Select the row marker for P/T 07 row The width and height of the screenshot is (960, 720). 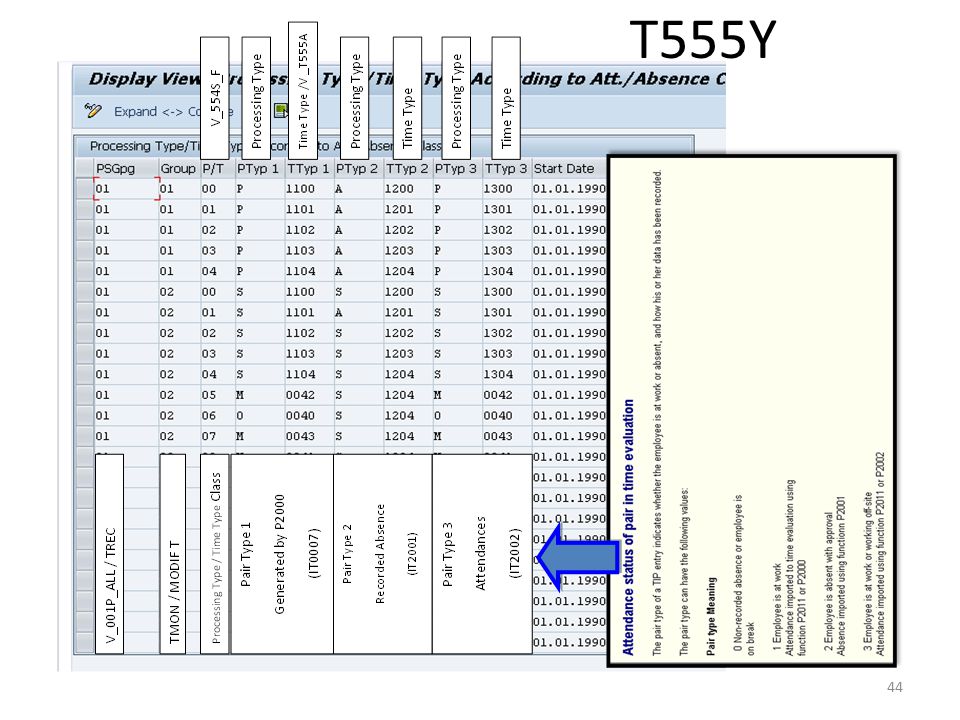pos(84,437)
